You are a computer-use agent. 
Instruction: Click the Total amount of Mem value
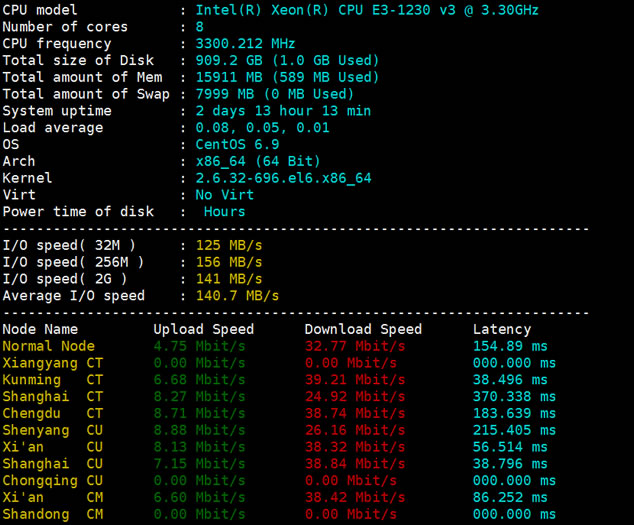pos(287,77)
